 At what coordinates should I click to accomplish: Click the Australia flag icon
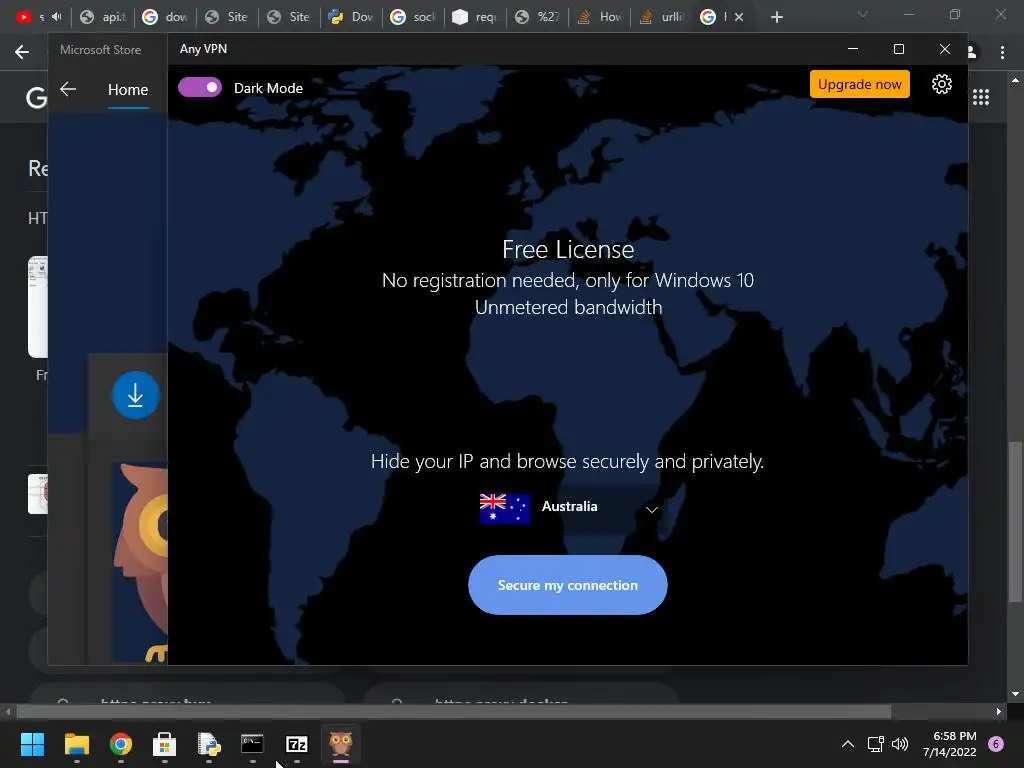coord(504,508)
